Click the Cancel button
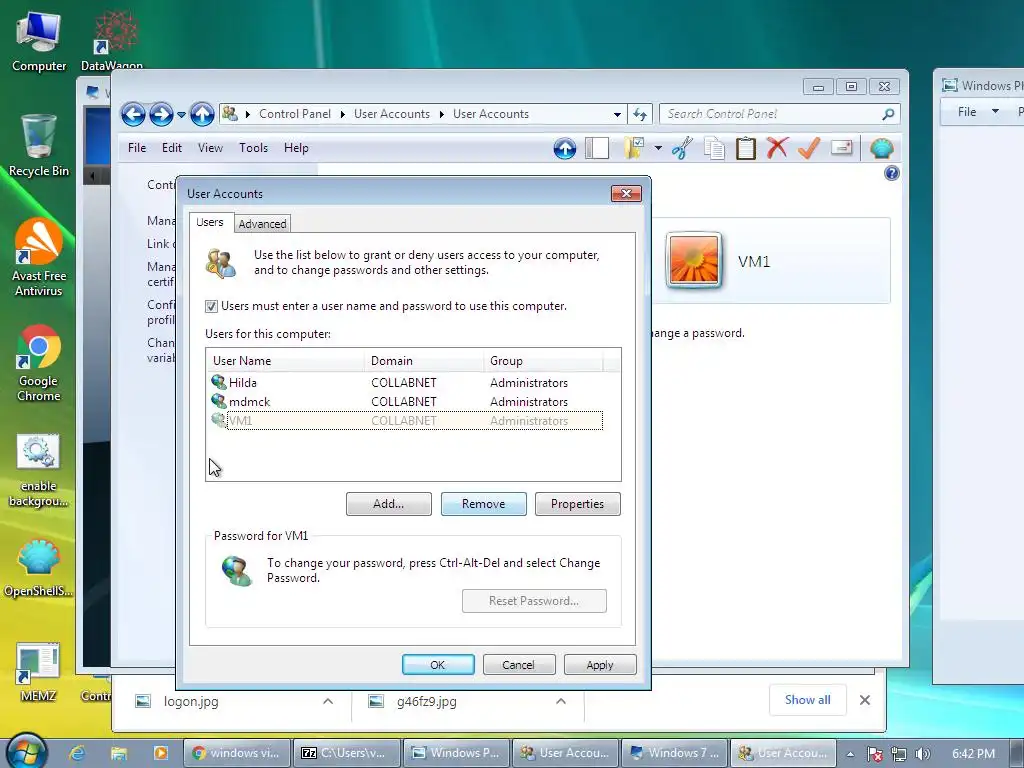This screenshot has width=1024, height=768. pyautogui.click(x=519, y=665)
